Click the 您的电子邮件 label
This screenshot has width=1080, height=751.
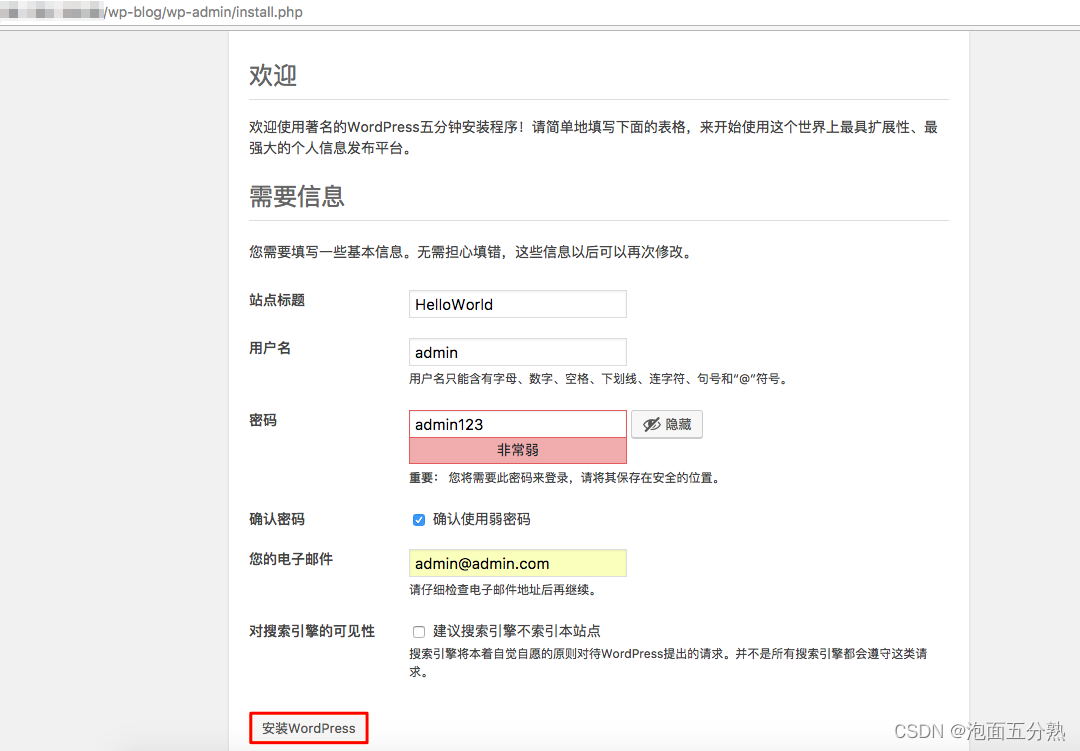pos(291,559)
